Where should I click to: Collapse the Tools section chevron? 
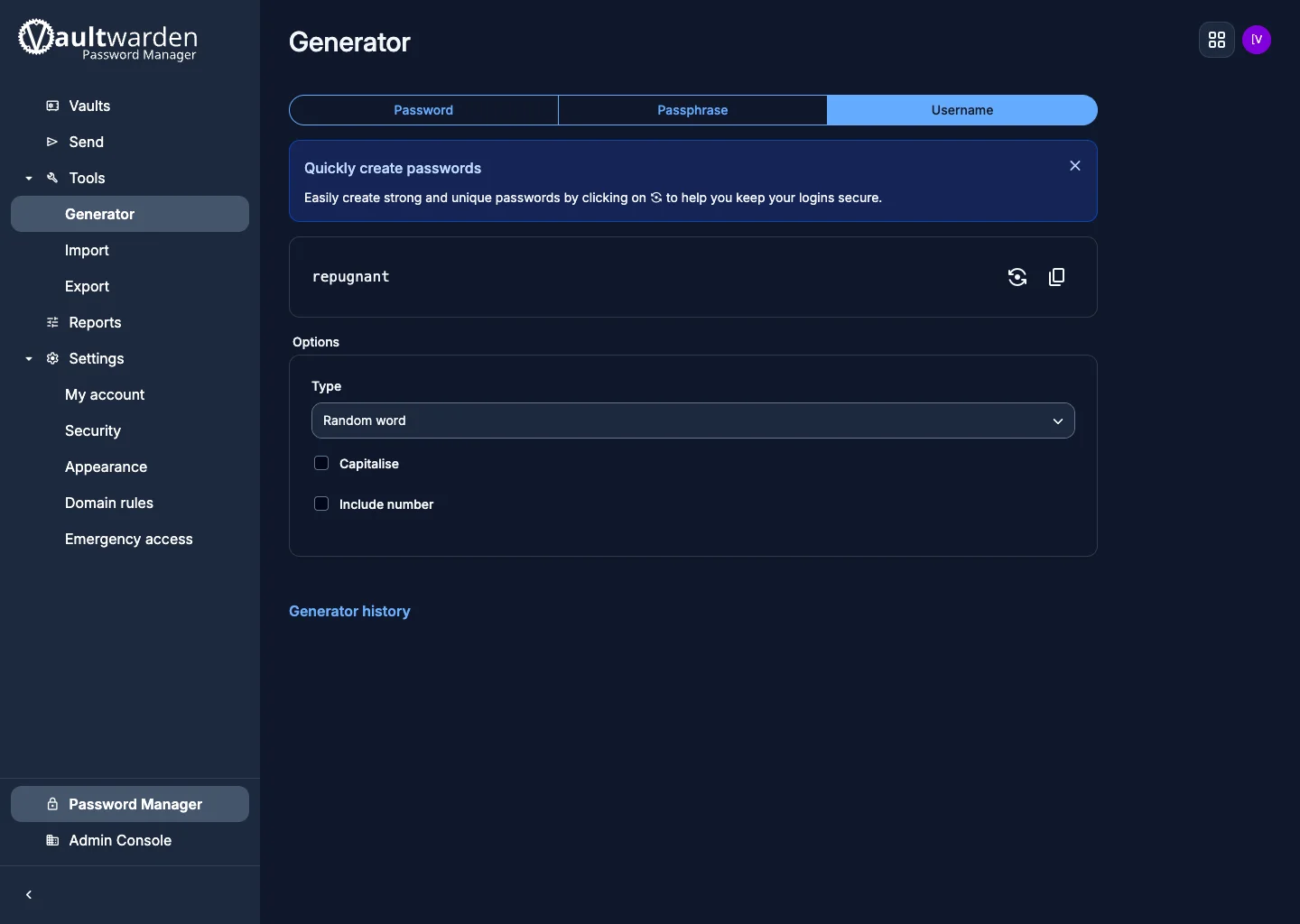(29, 178)
